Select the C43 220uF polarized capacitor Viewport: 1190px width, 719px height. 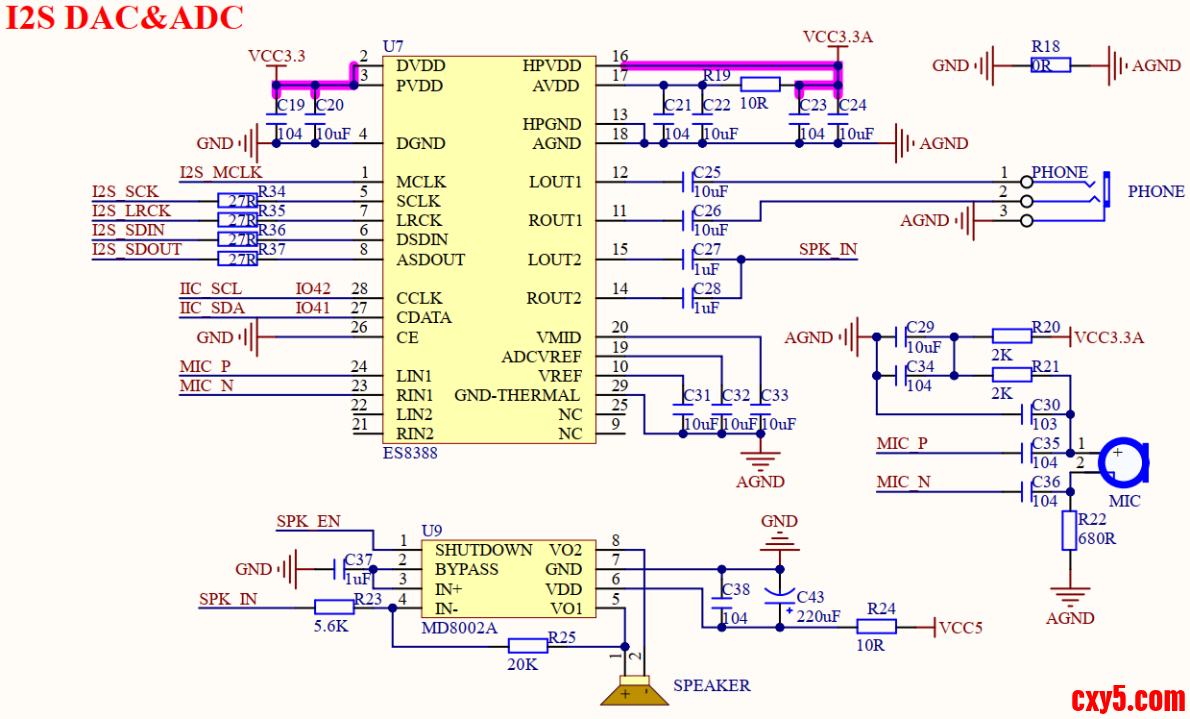[780, 596]
